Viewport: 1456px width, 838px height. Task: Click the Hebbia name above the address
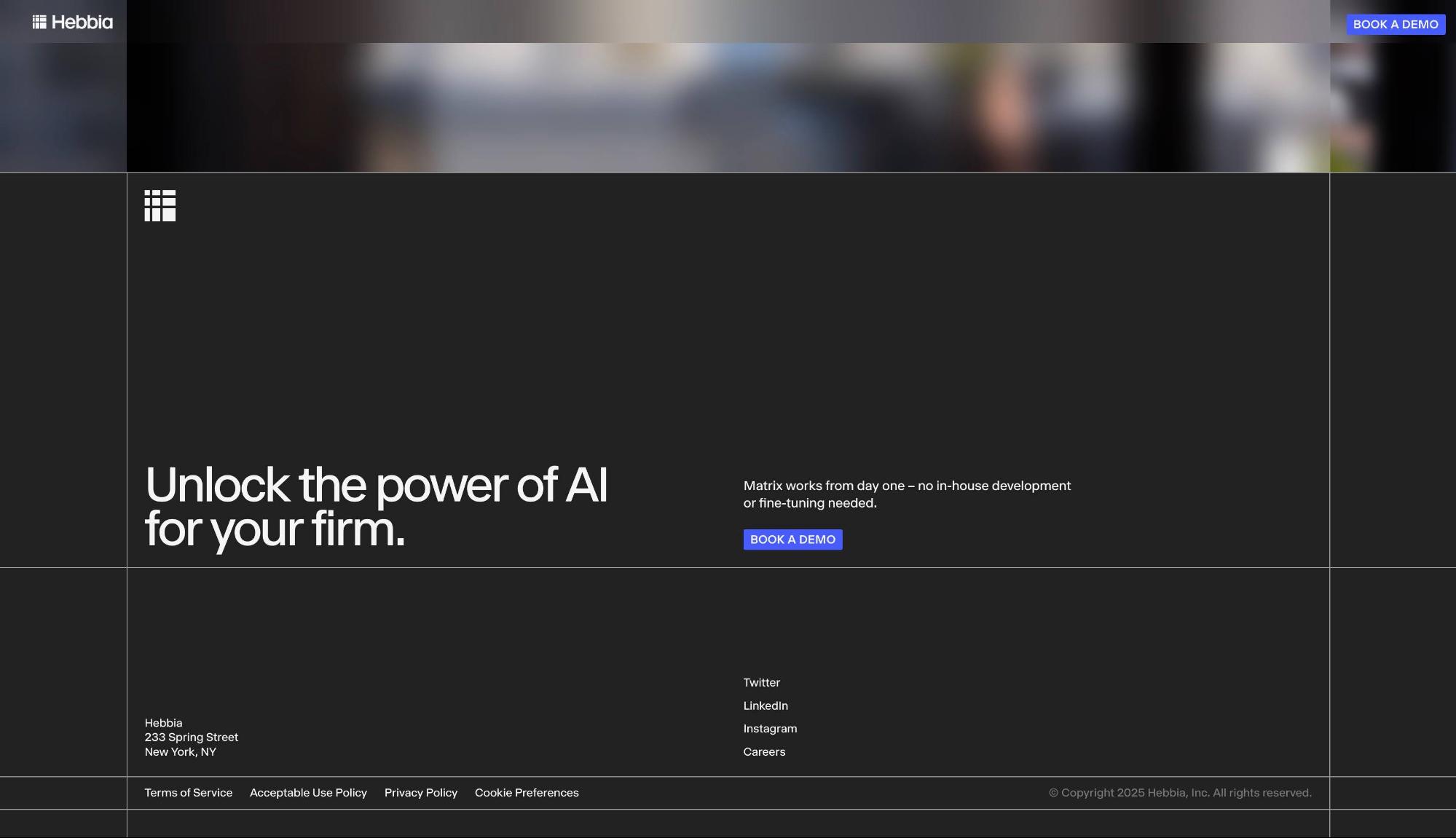pyautogui.click(x=163, y=723)
